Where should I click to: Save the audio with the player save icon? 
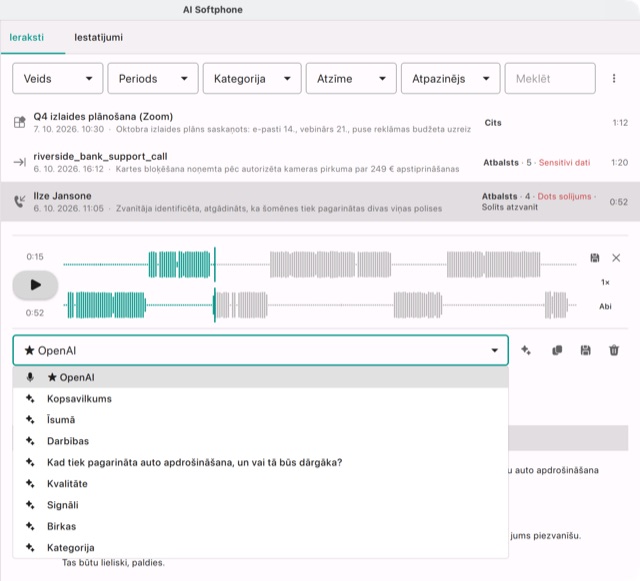[595, 258]
